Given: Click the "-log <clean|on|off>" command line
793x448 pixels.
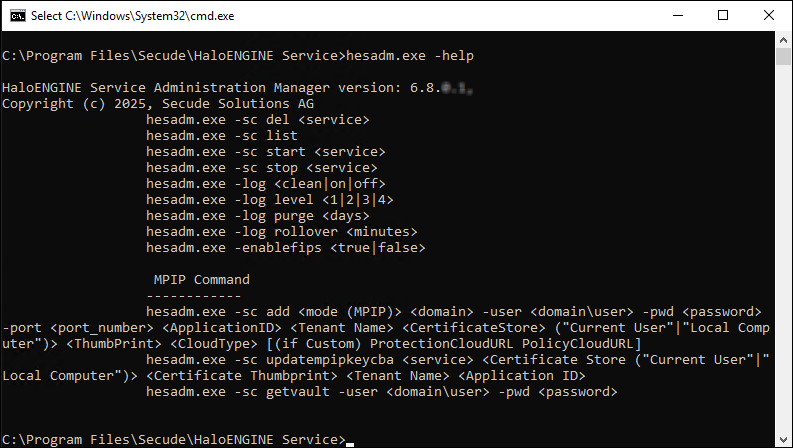Looking at the screenshot, I should 265,184.
